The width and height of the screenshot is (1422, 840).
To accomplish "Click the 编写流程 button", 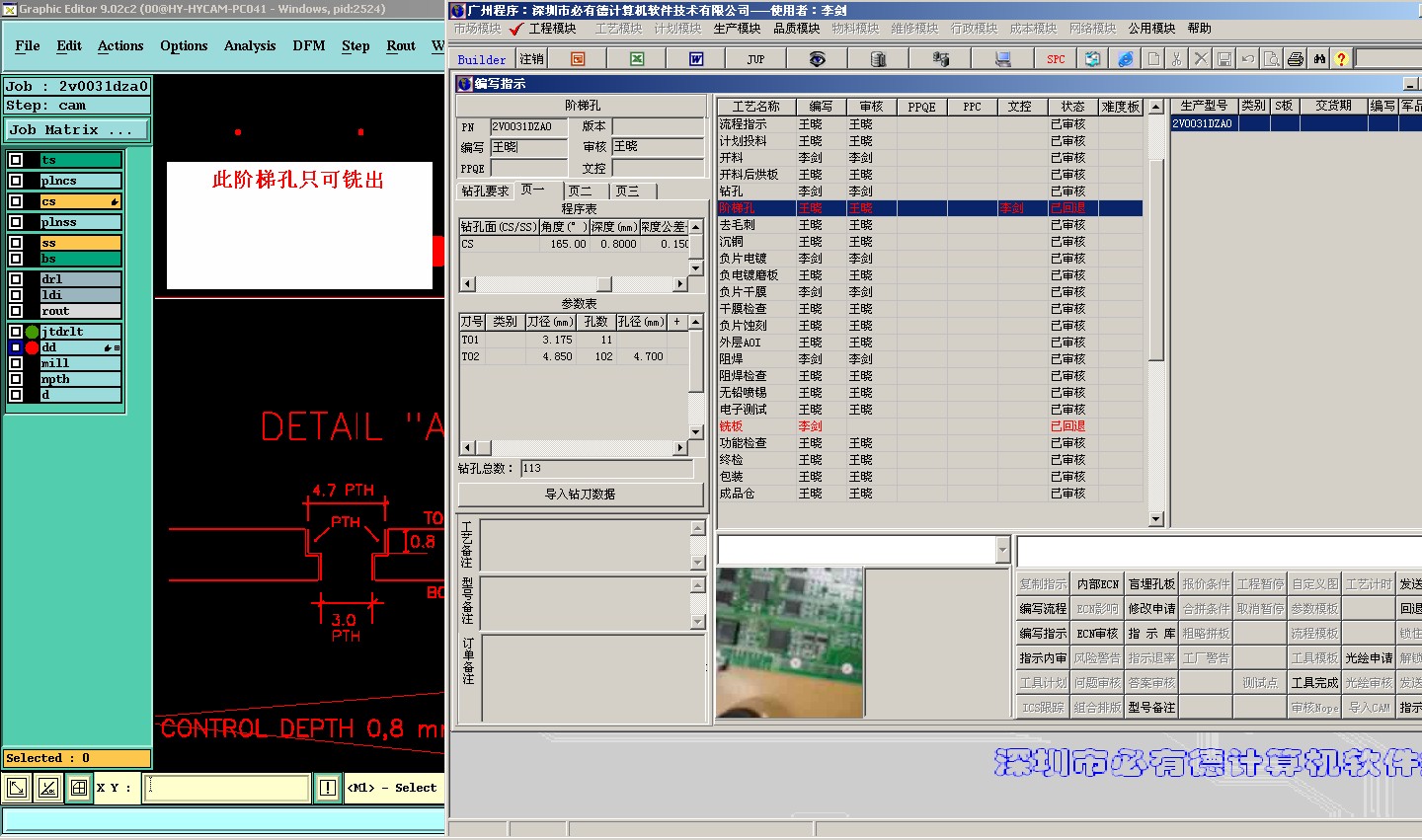I will 1043,609.
